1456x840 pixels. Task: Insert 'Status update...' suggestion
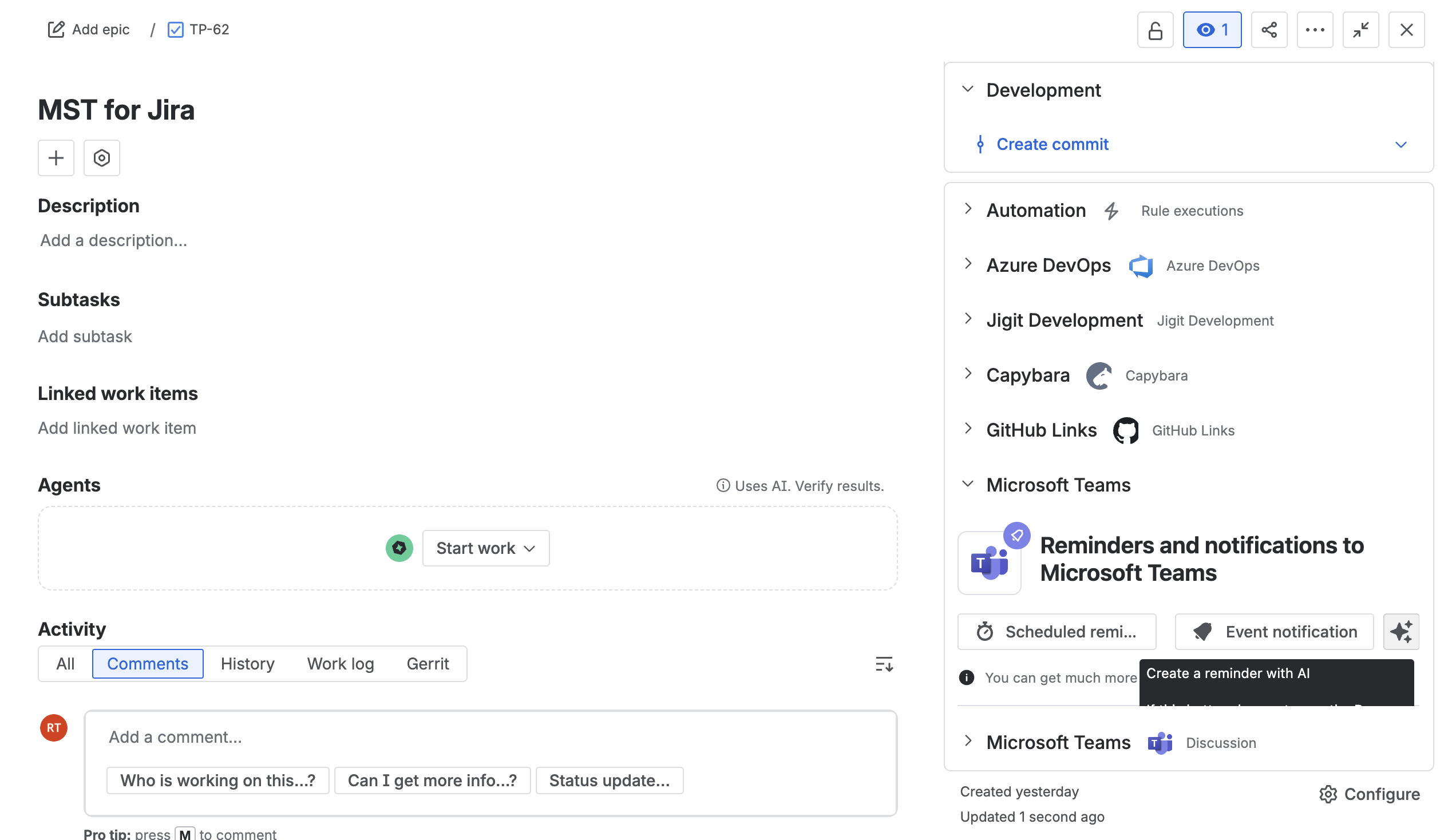pos(609,780)
